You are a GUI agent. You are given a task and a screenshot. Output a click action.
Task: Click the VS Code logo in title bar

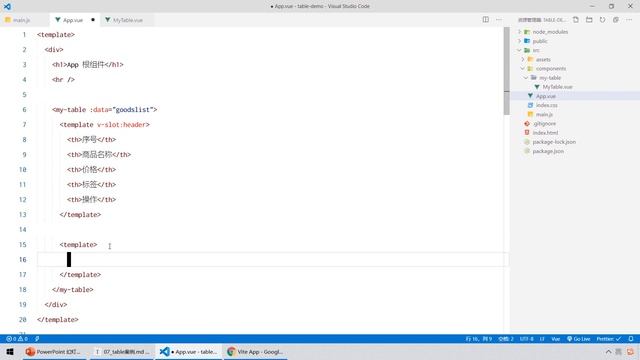coord(7,6)
